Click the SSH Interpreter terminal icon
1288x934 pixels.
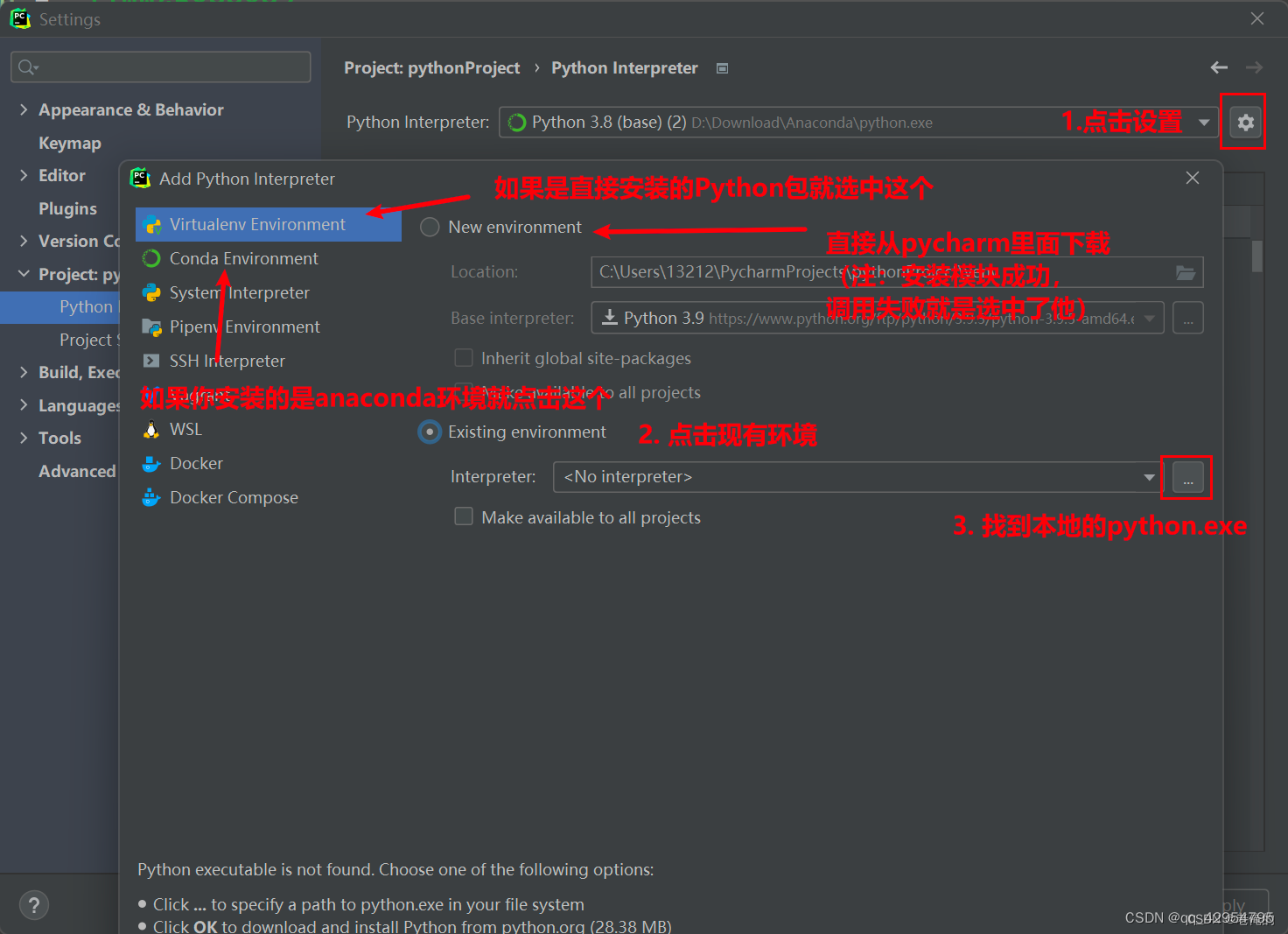click(151, 361)
